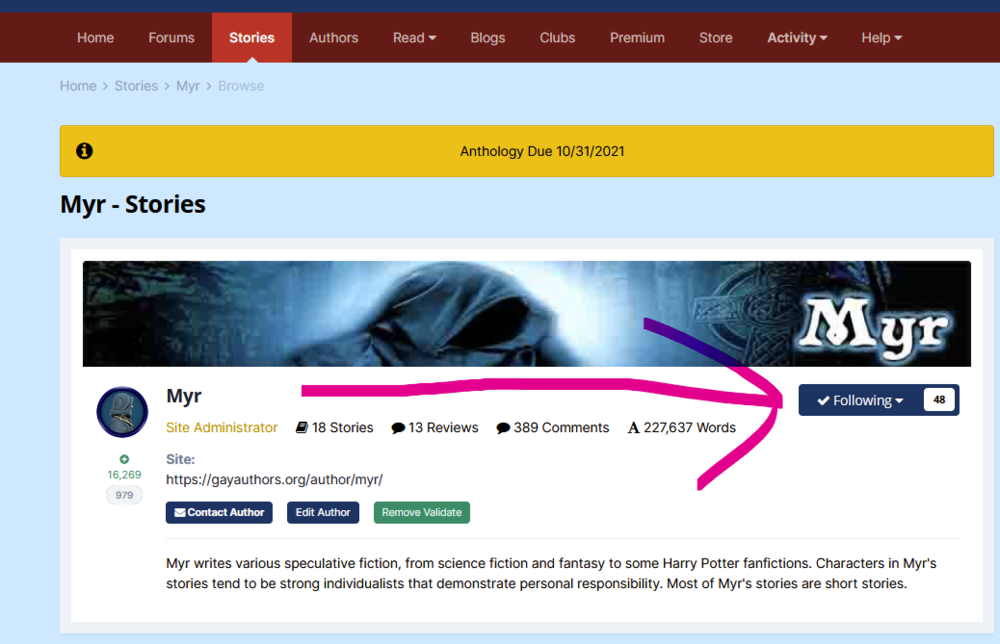Click the envelope icon on Contact Author

(x=180, y=512)
